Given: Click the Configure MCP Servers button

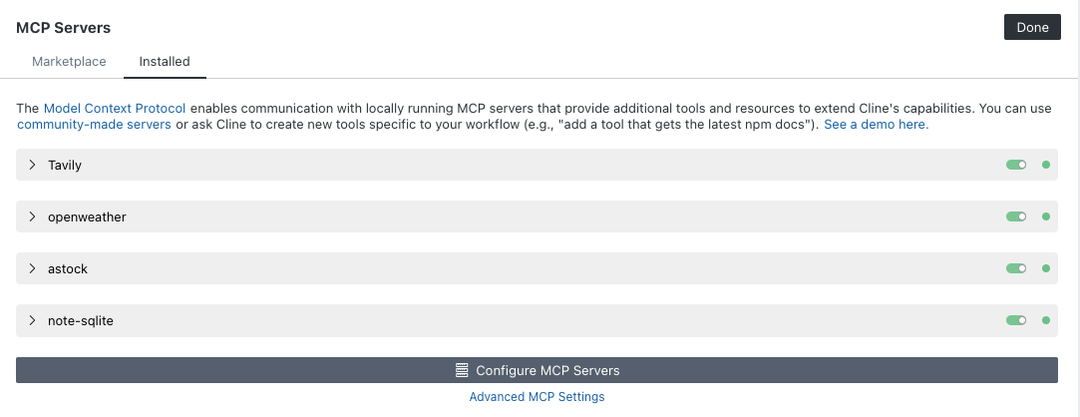Looking at the screenshot, I should click(x=537, y=370).
